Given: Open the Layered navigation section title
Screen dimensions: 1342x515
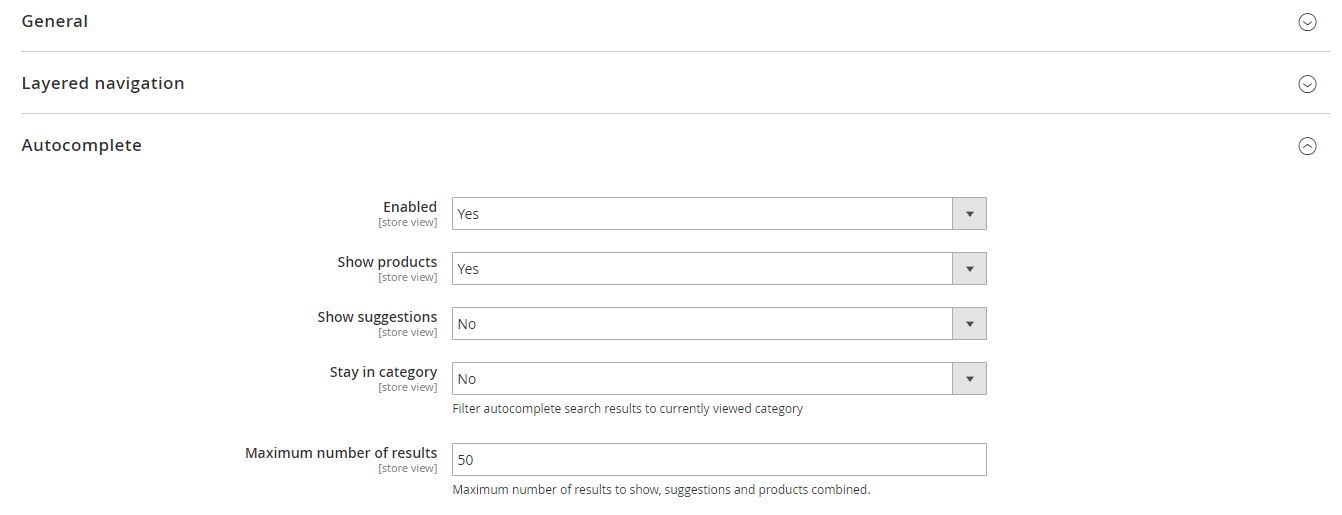Looking at the screenshot, I should coord(103,83).
